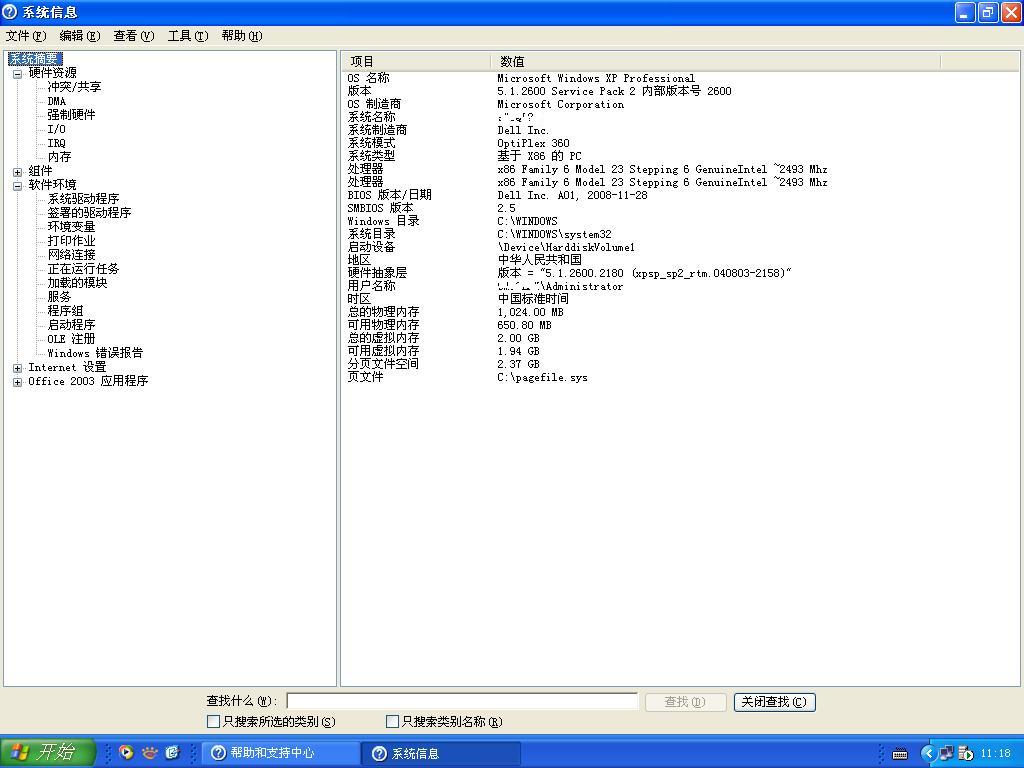Collapse the 硬件资源 tree node

click(18, 74)
